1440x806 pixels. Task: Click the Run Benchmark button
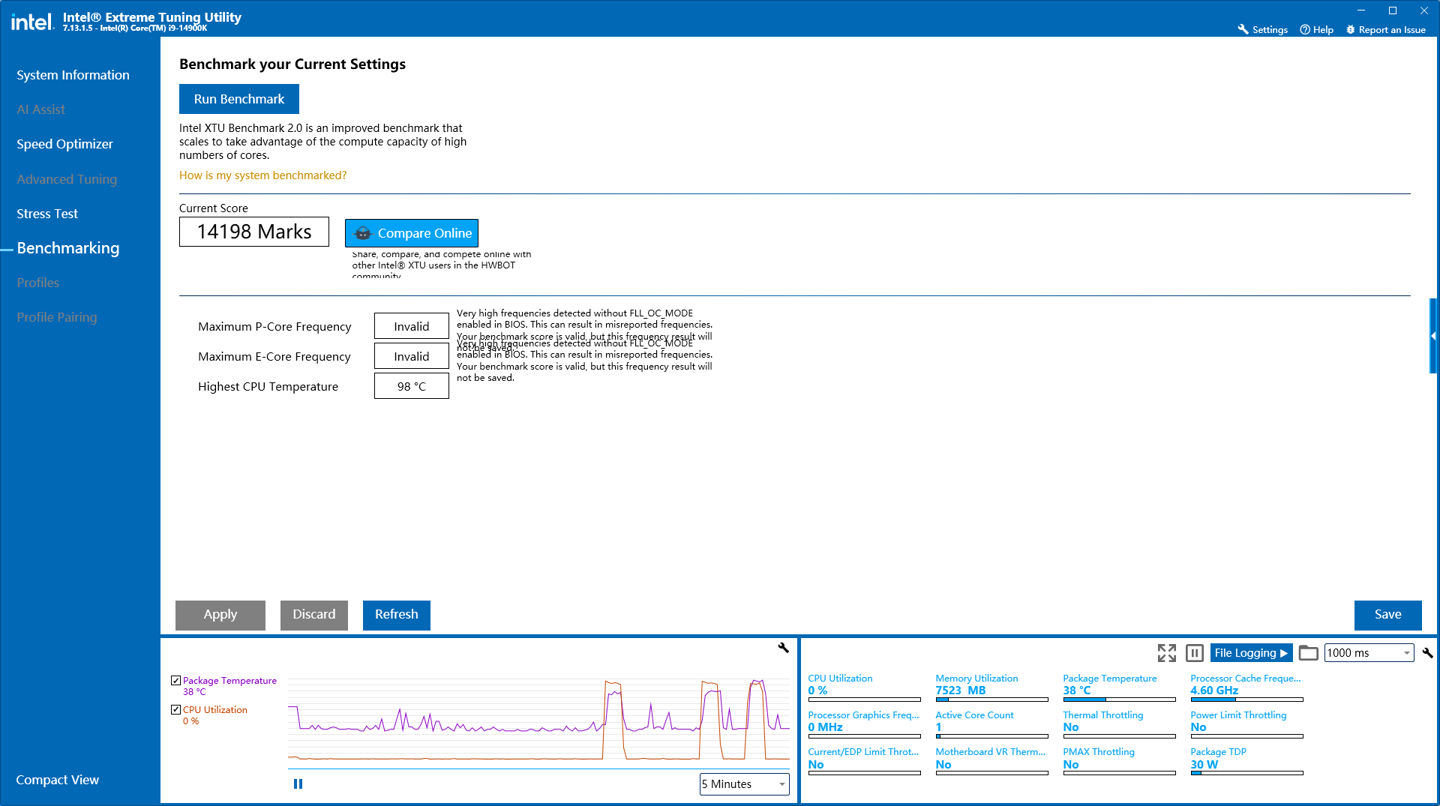[x=239, y=99]
